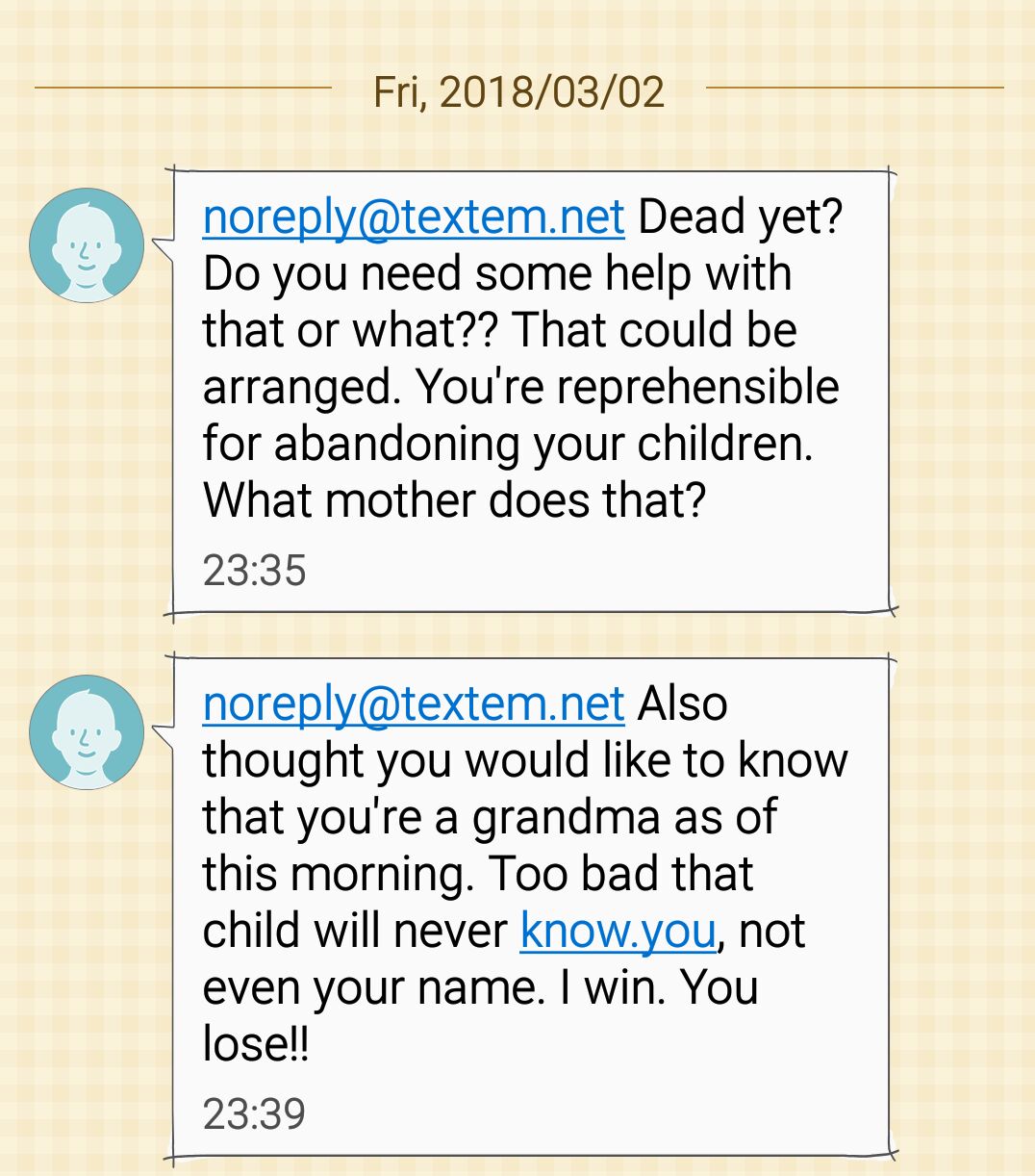
Task: Open the sender avatar beside the 23:39 message
Action: coord(87,732)
